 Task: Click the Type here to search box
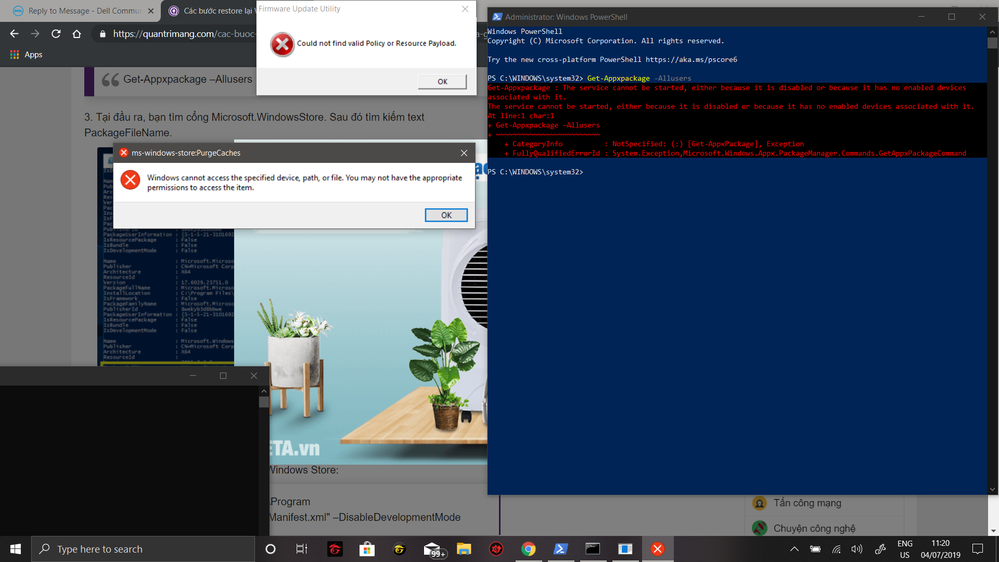(x=143, y=549)
